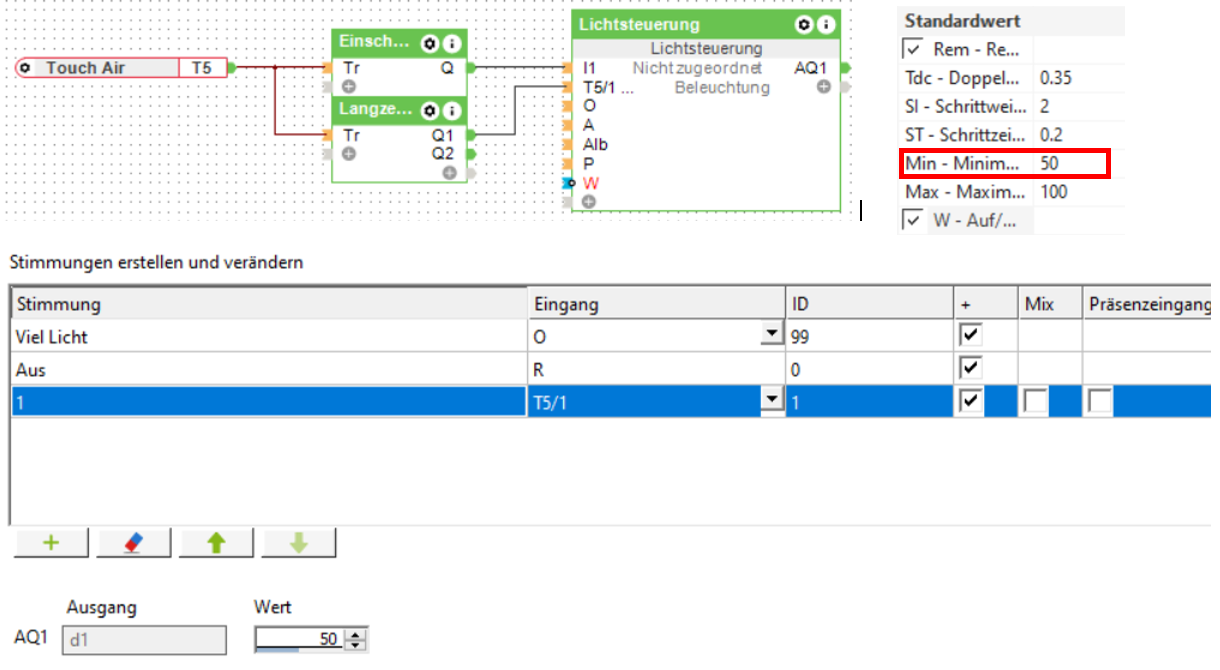Screen dimensions: 1220x670
Task: Click AQ1 output connector of Lichtsteuerung
Action: point(846,68)
